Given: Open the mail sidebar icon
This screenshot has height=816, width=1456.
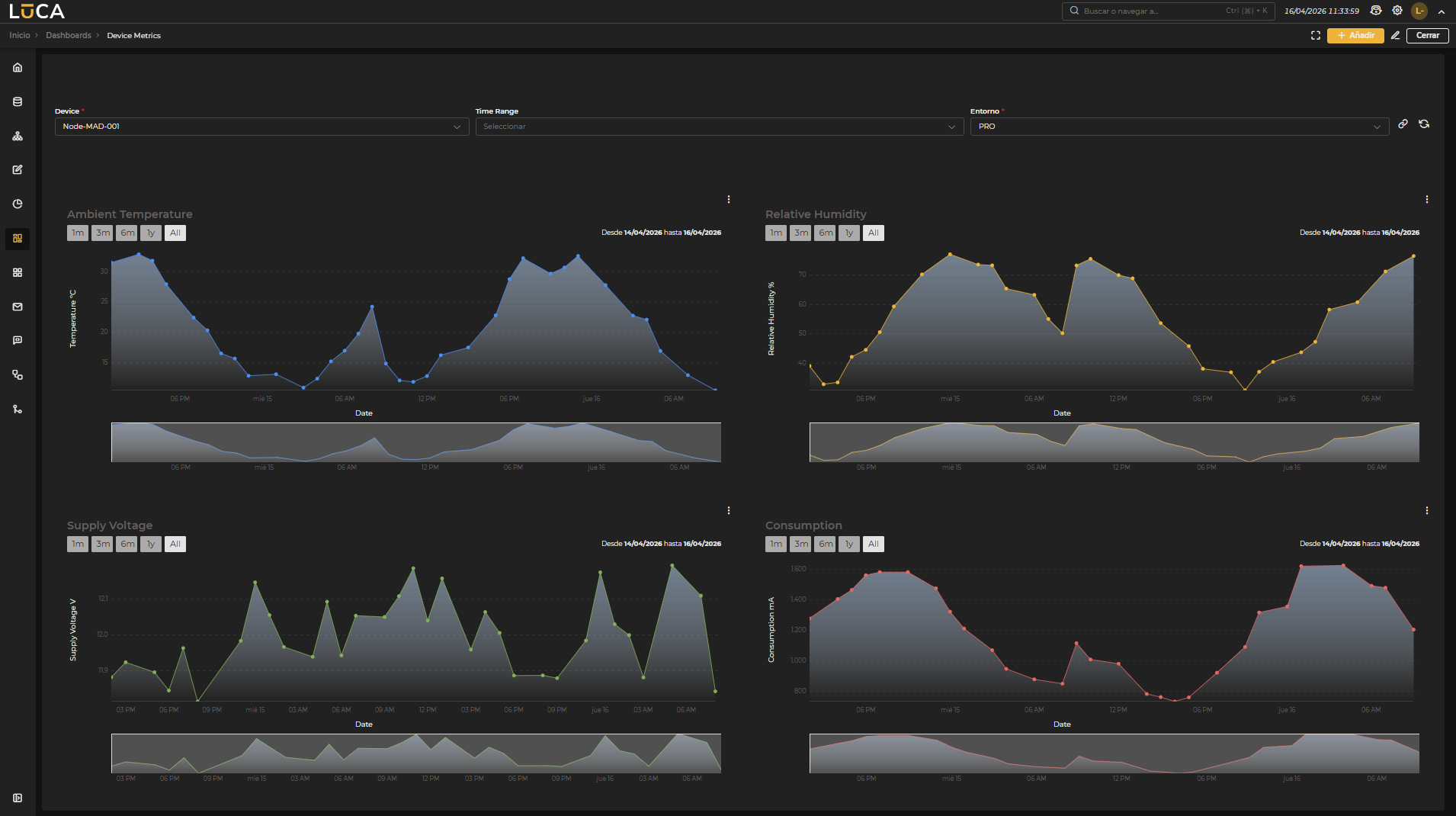Looking at the screenshot, I should coord(18,307).
